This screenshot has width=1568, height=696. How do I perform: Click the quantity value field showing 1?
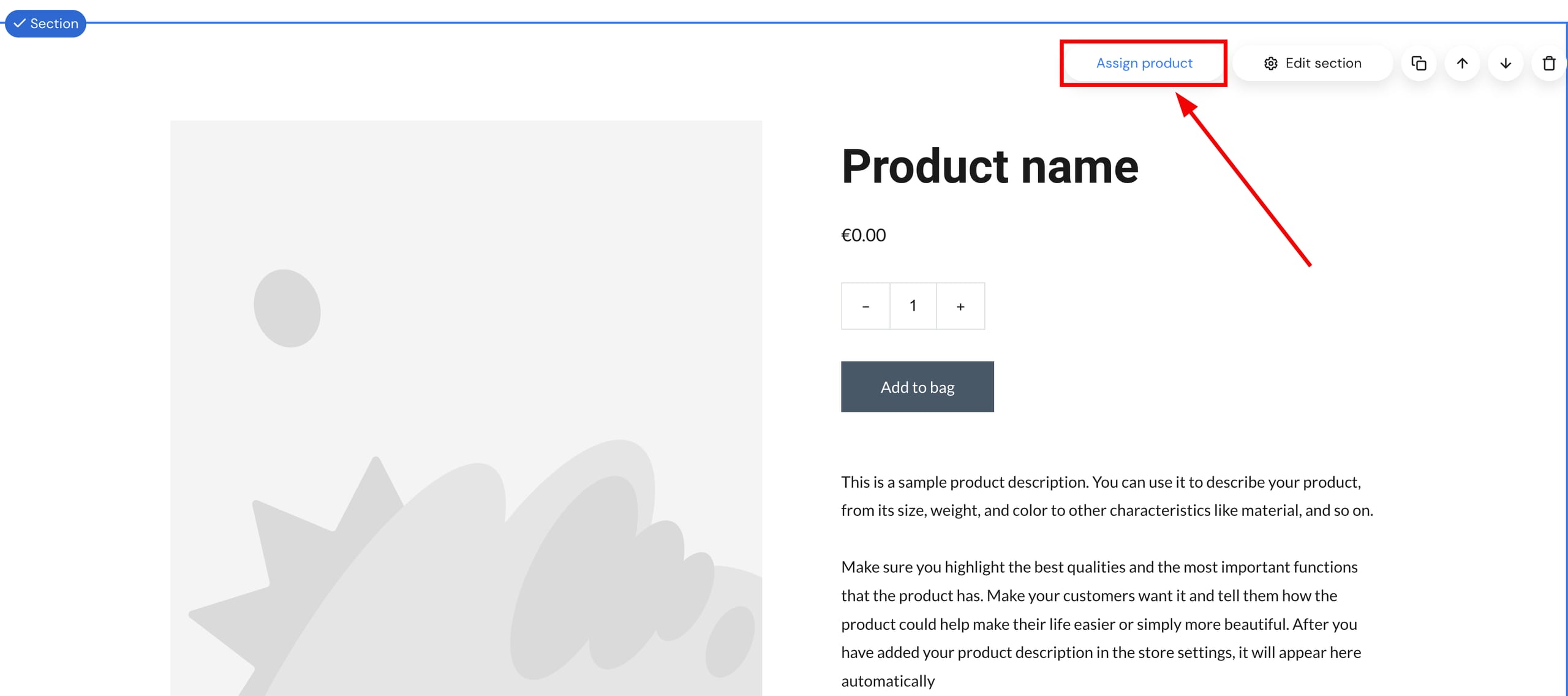(913, 306)
